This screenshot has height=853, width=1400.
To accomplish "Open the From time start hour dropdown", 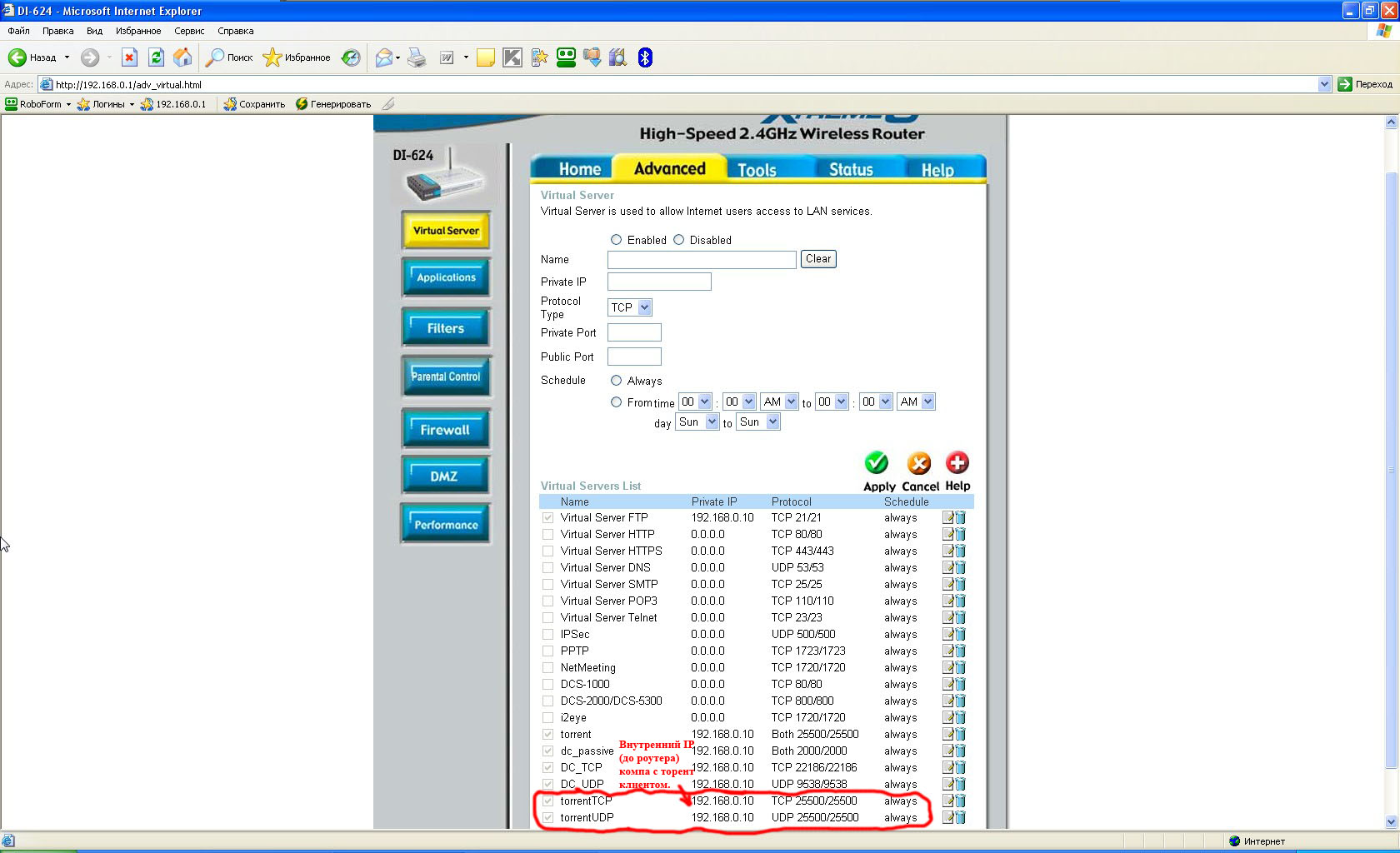I will [x=695, y=402].
